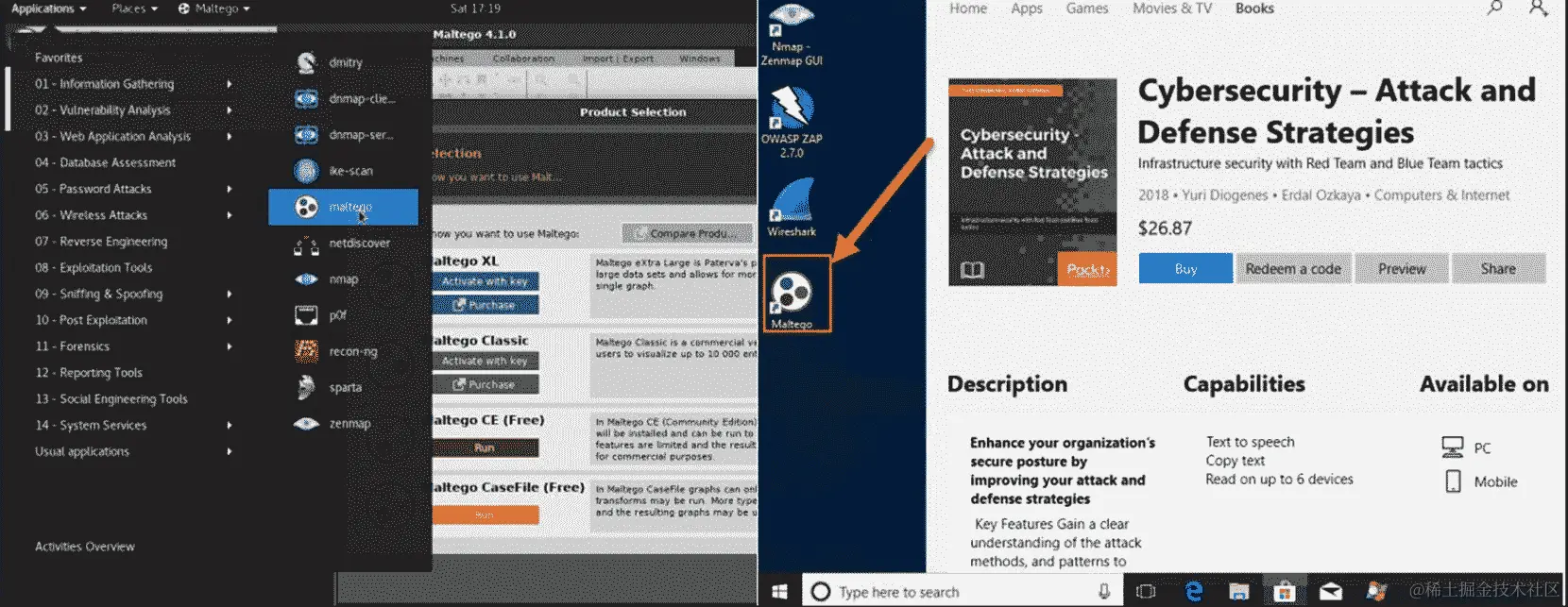Switch to the Store Home tab

[x=968, y=8]
